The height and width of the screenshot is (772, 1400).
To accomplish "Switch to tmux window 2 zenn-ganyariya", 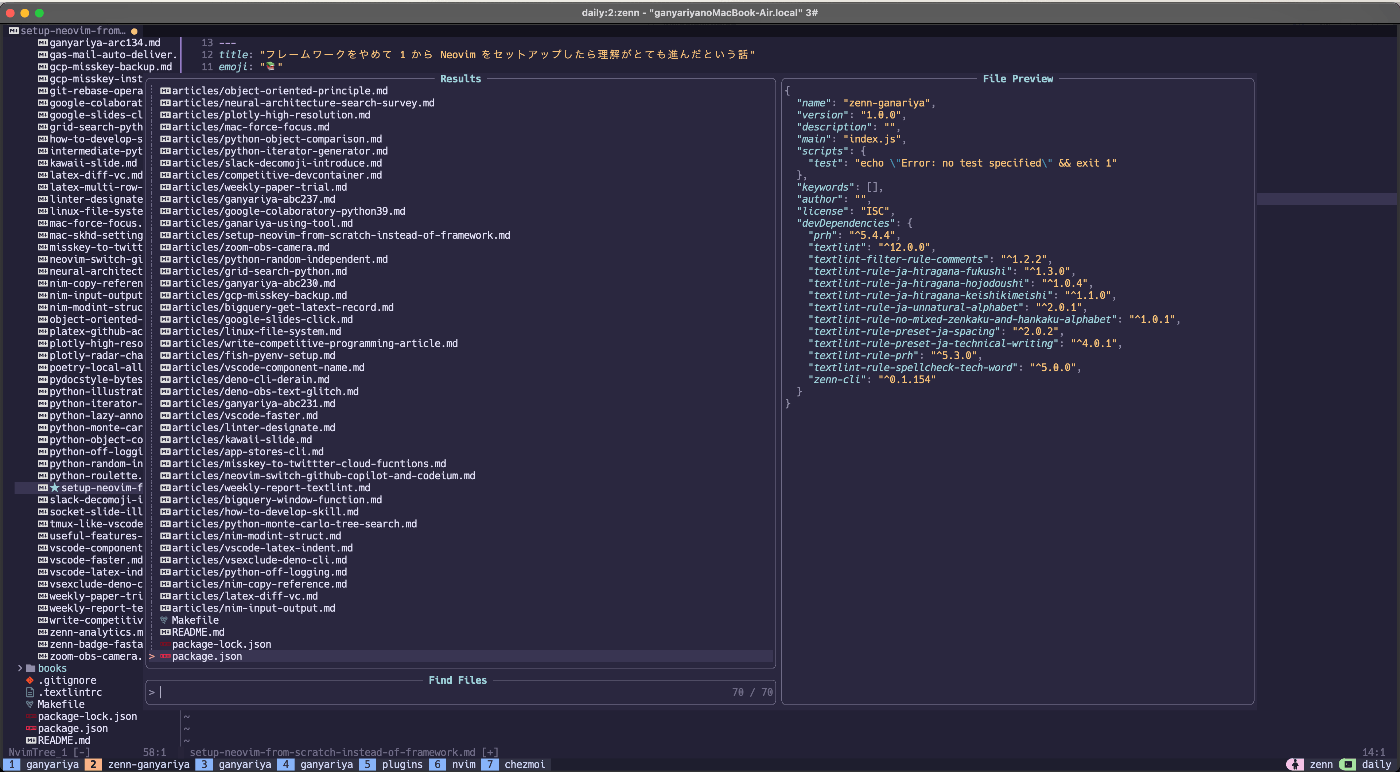I will pos(137,764).
